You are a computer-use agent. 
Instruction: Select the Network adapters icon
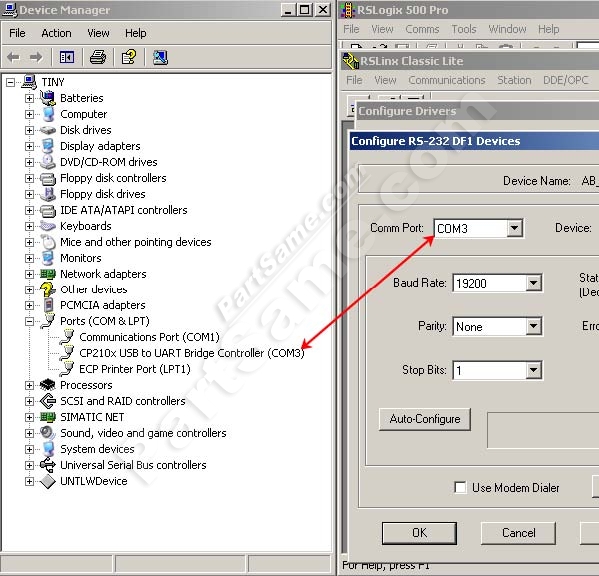(x=48, y=274)
